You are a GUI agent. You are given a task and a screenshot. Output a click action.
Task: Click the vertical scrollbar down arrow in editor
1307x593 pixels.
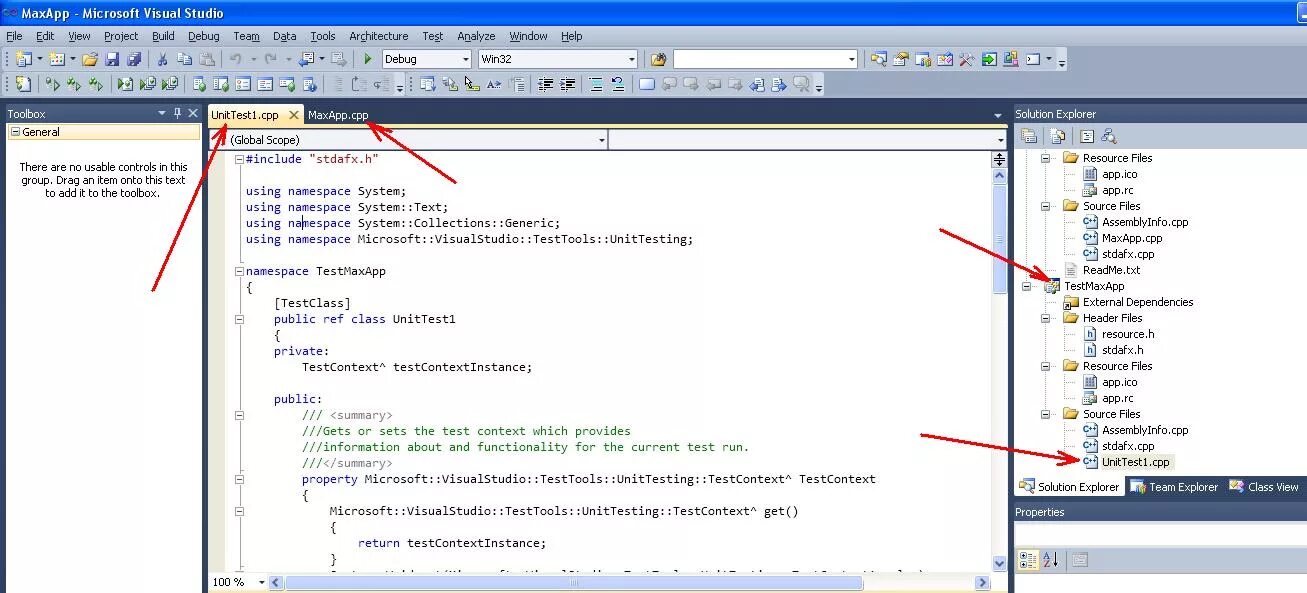pyautogui.click(x=999, y=563)
